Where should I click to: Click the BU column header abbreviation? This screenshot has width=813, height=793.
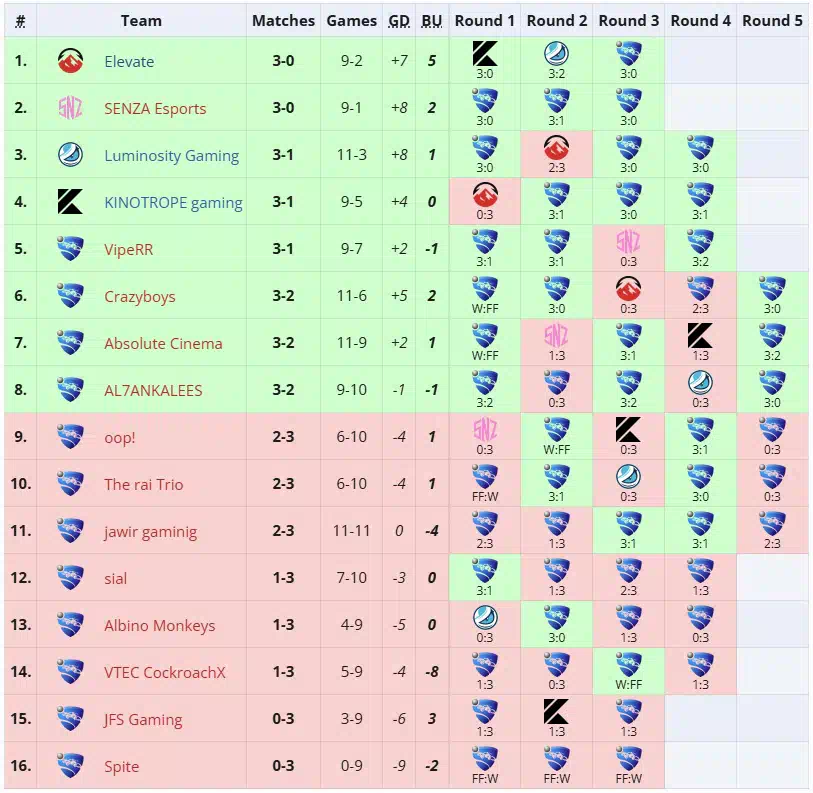[431, 21]
